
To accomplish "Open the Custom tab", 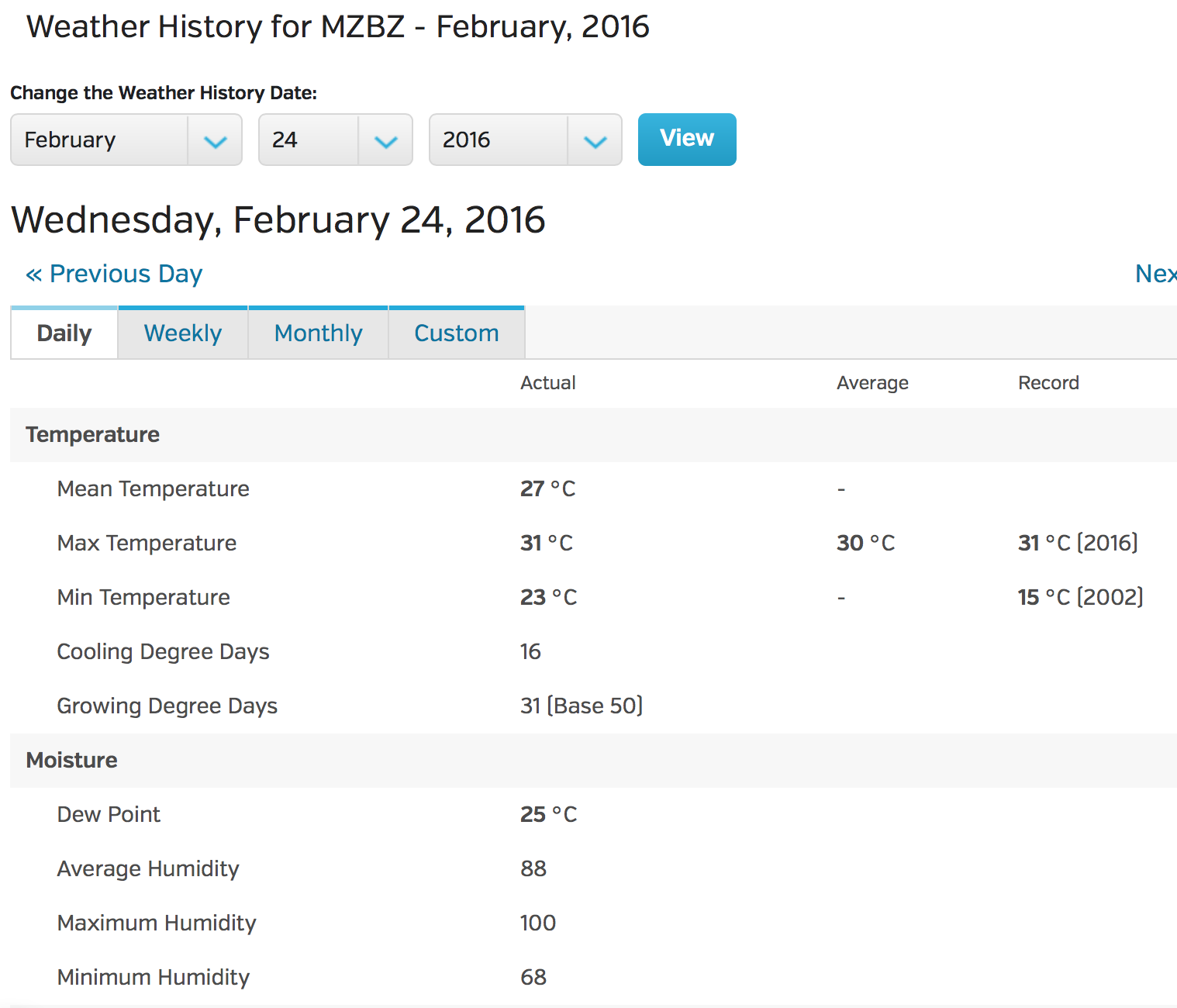I will point(457,333).
